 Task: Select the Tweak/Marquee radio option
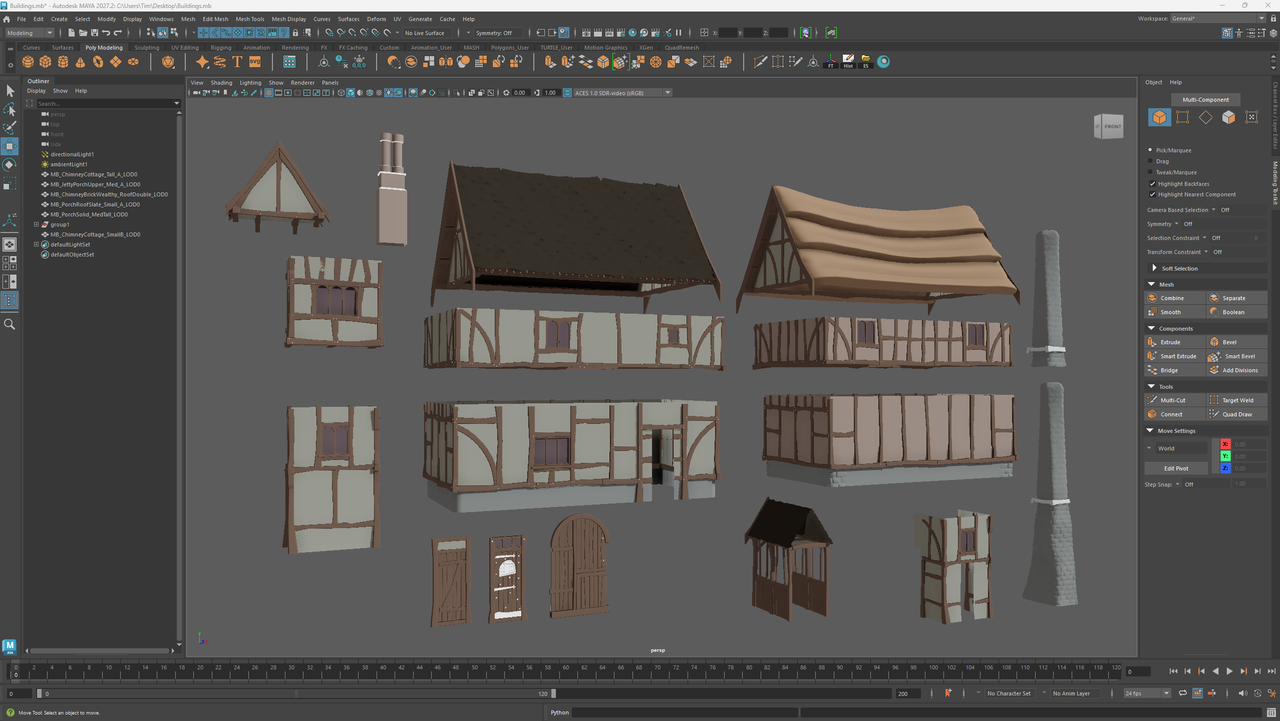tap(1151, 172)
